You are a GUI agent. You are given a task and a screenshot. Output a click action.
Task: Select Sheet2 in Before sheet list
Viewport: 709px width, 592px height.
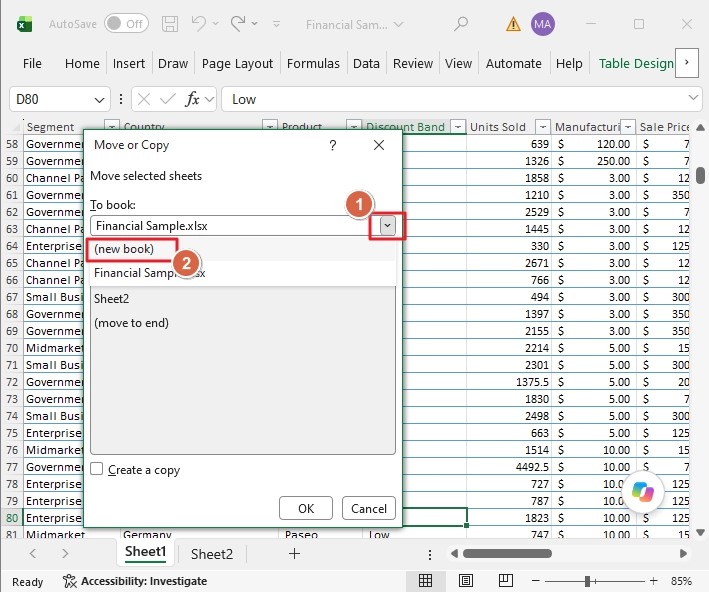(243, 299)
